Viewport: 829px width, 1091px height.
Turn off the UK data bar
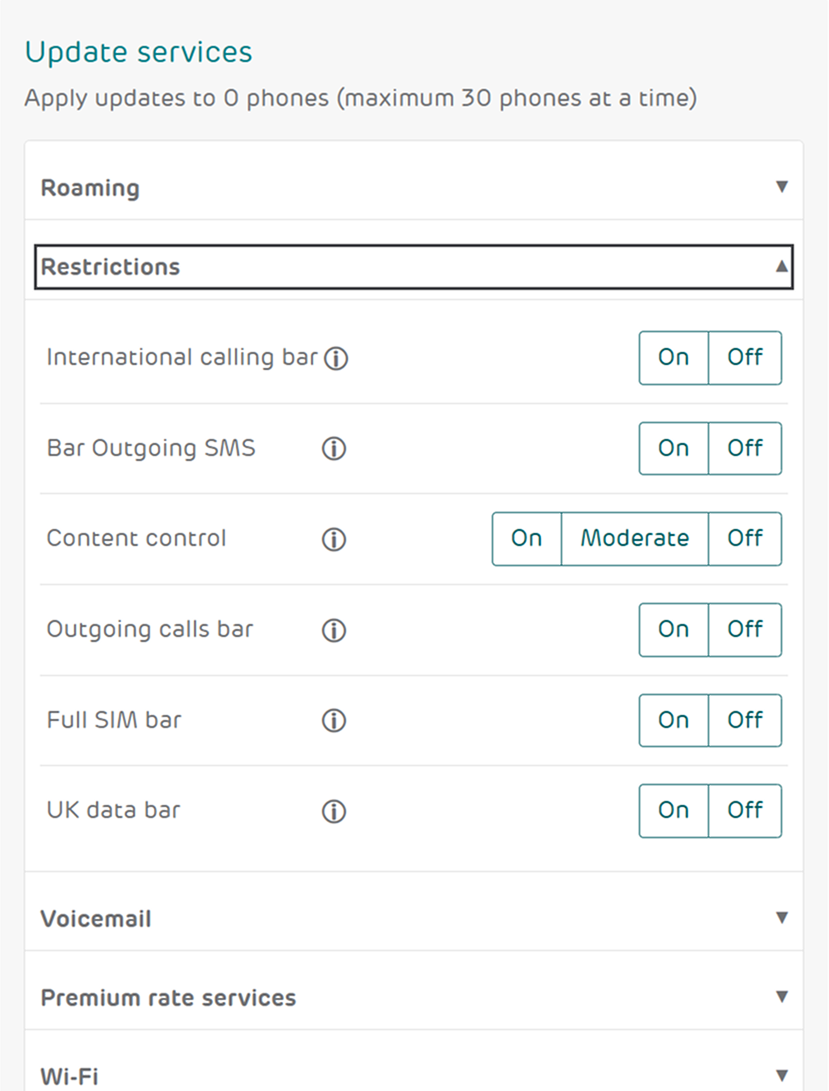click(x=745, y=811)
